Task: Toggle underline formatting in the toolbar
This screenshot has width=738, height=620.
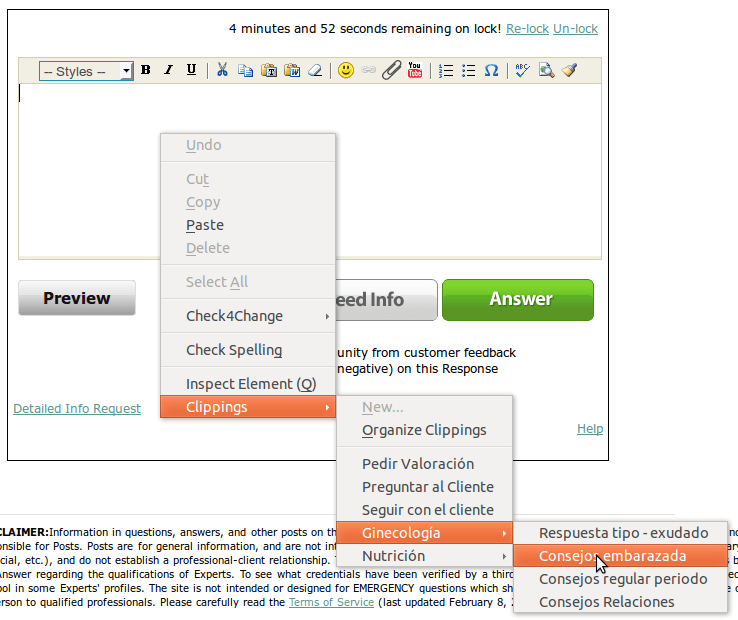Action: pos(191,70)
